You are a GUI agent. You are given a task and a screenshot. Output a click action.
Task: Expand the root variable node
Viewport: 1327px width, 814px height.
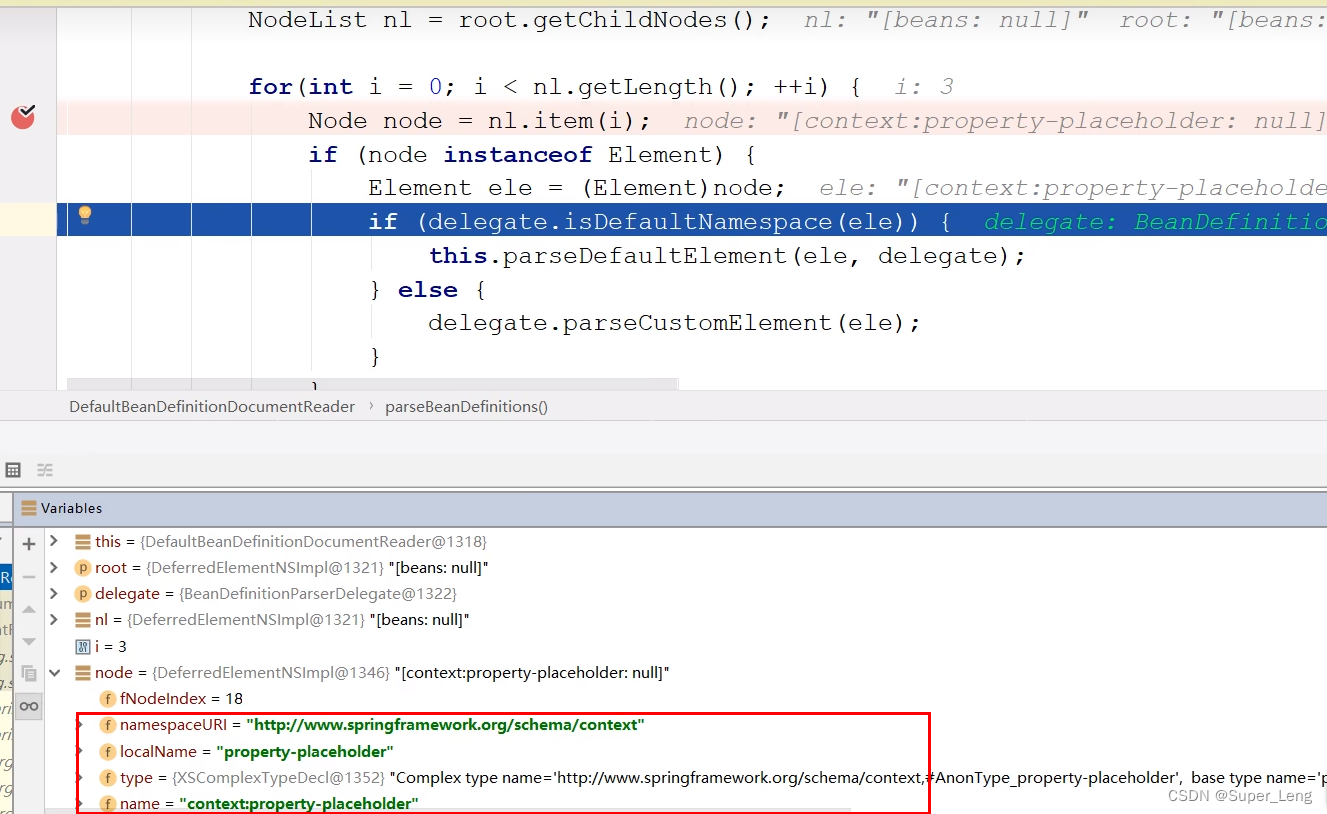[54, 567]
